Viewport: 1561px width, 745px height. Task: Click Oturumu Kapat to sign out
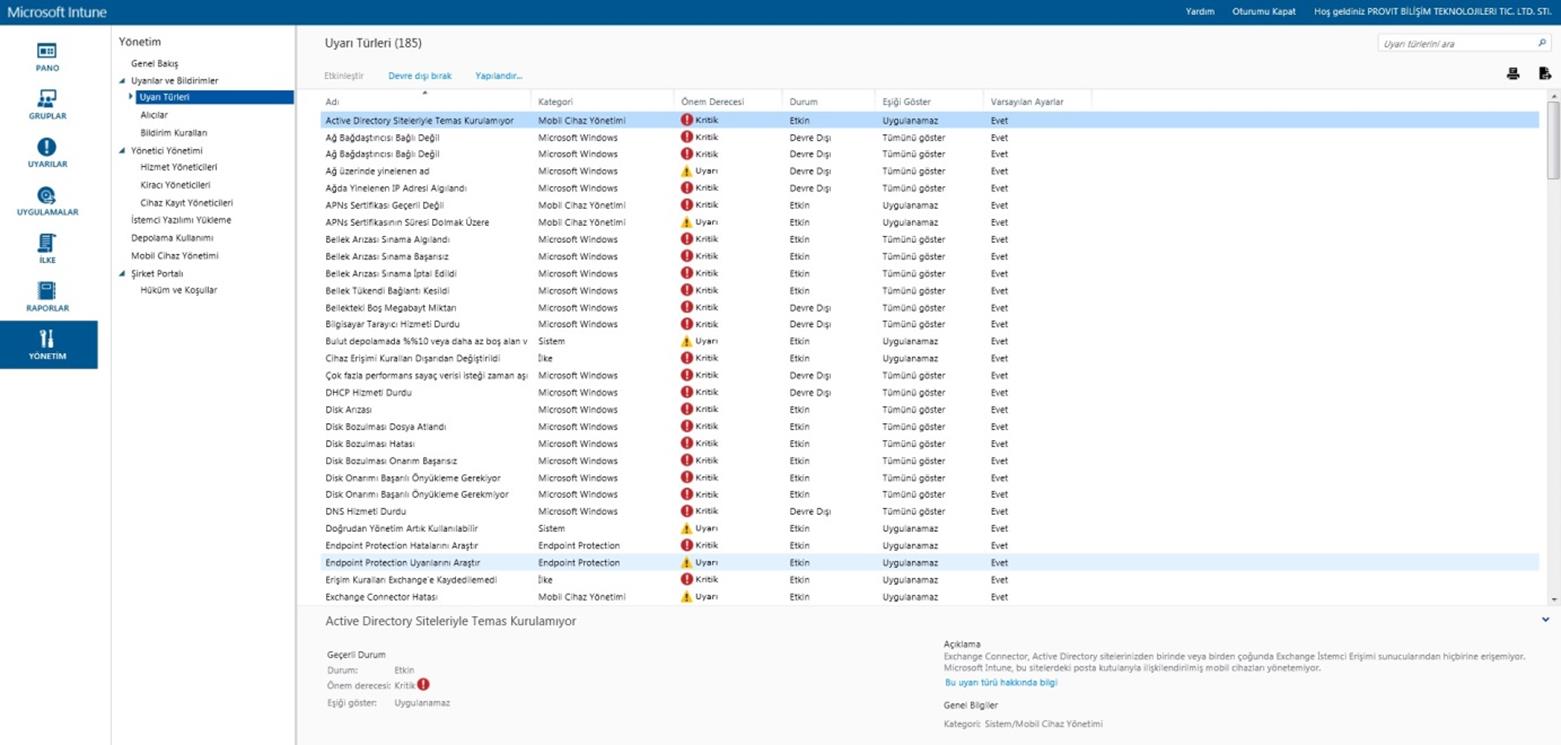pyautogui.click(x=1264, y=11)
